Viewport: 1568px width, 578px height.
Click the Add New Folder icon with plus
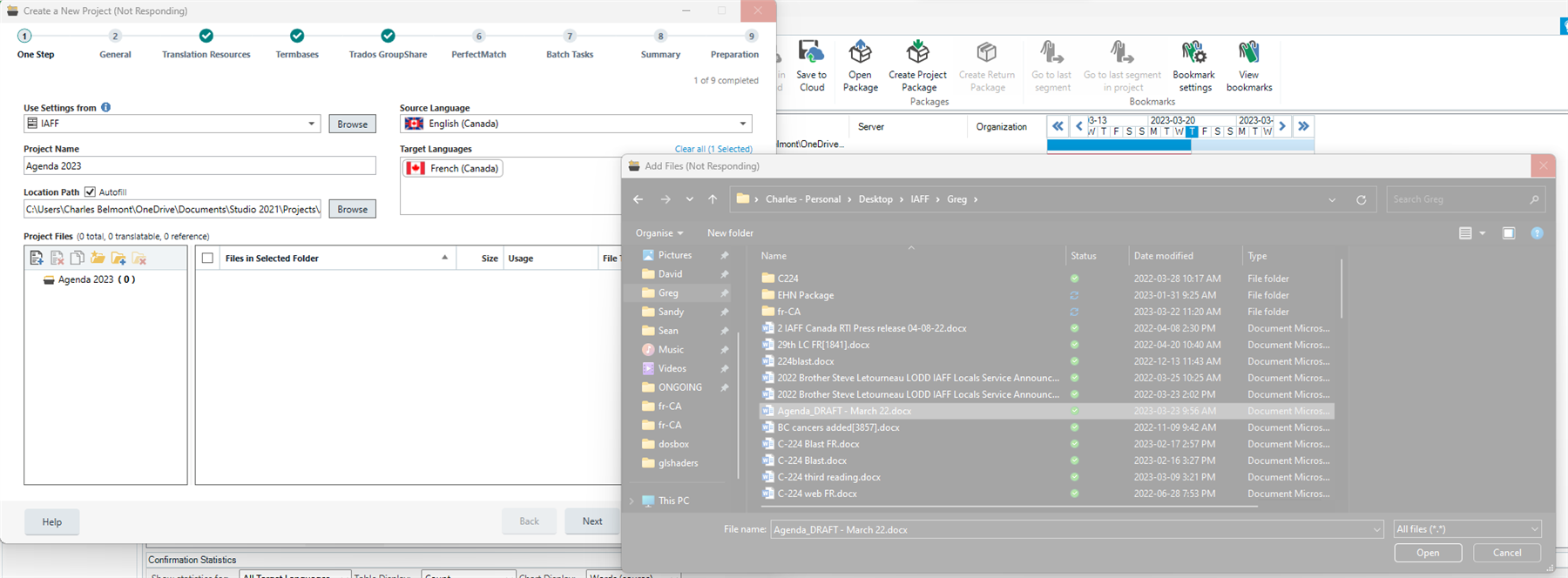118,258
